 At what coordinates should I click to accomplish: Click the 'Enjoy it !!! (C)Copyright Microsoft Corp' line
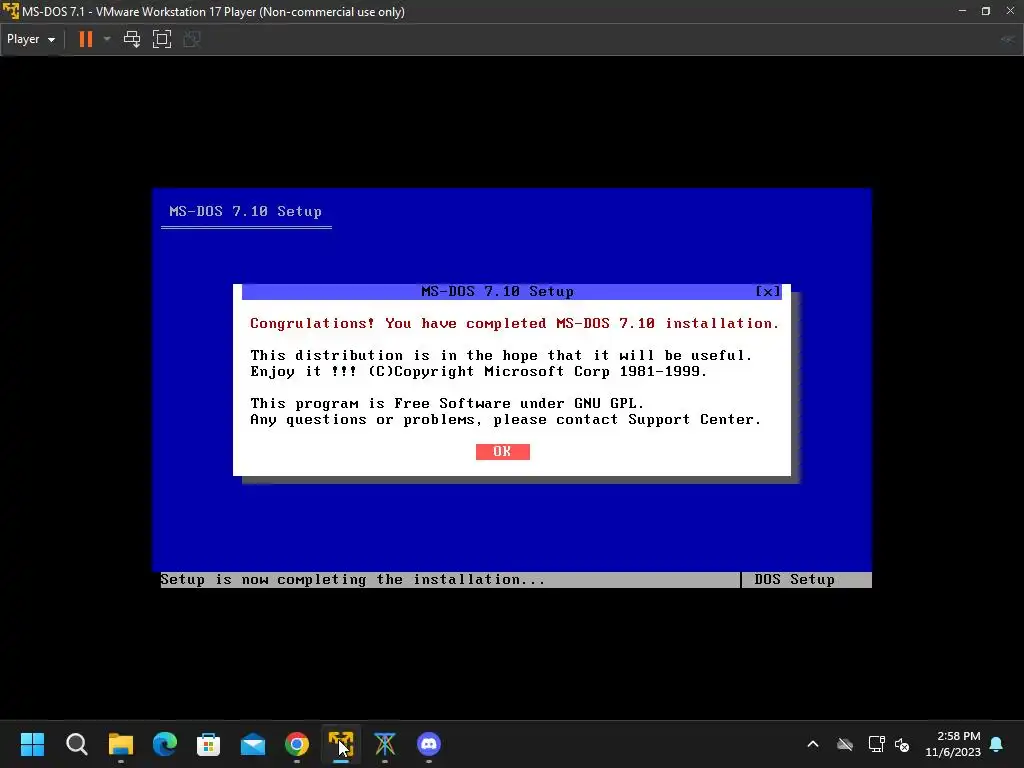479,372
